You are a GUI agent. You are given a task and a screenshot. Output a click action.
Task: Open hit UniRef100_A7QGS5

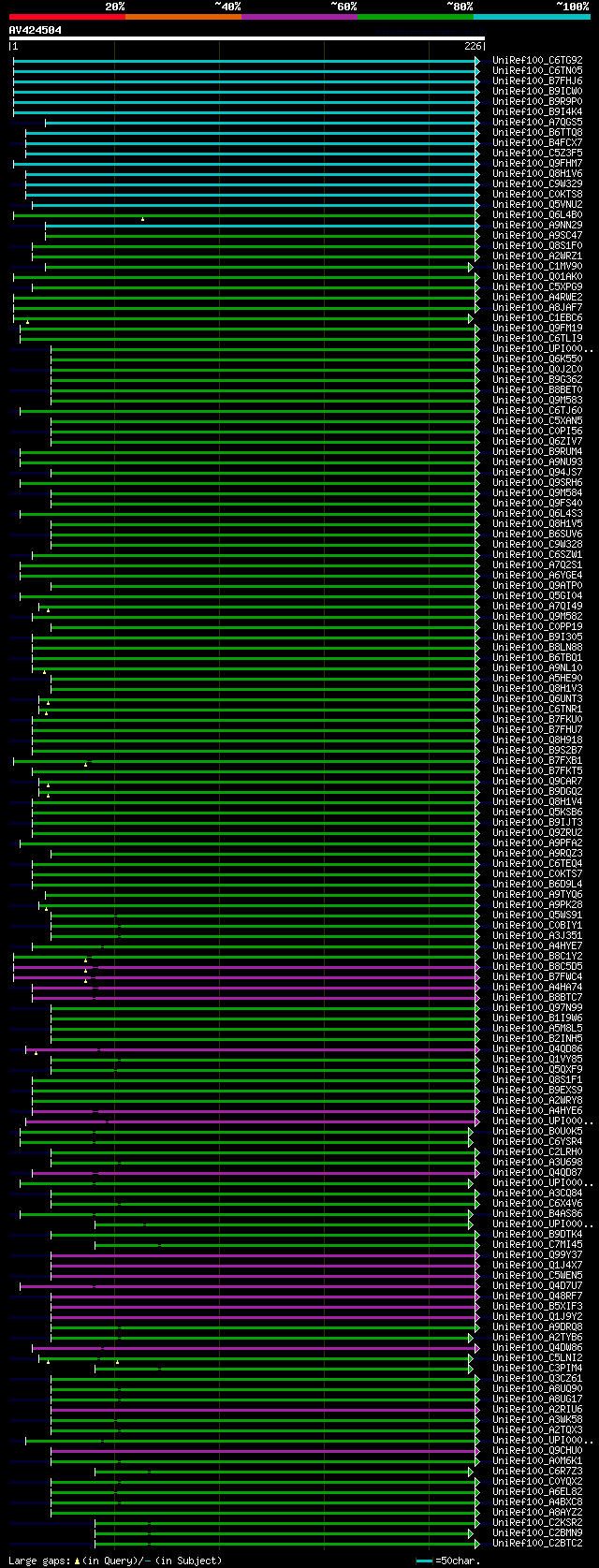tap(537, 123)
